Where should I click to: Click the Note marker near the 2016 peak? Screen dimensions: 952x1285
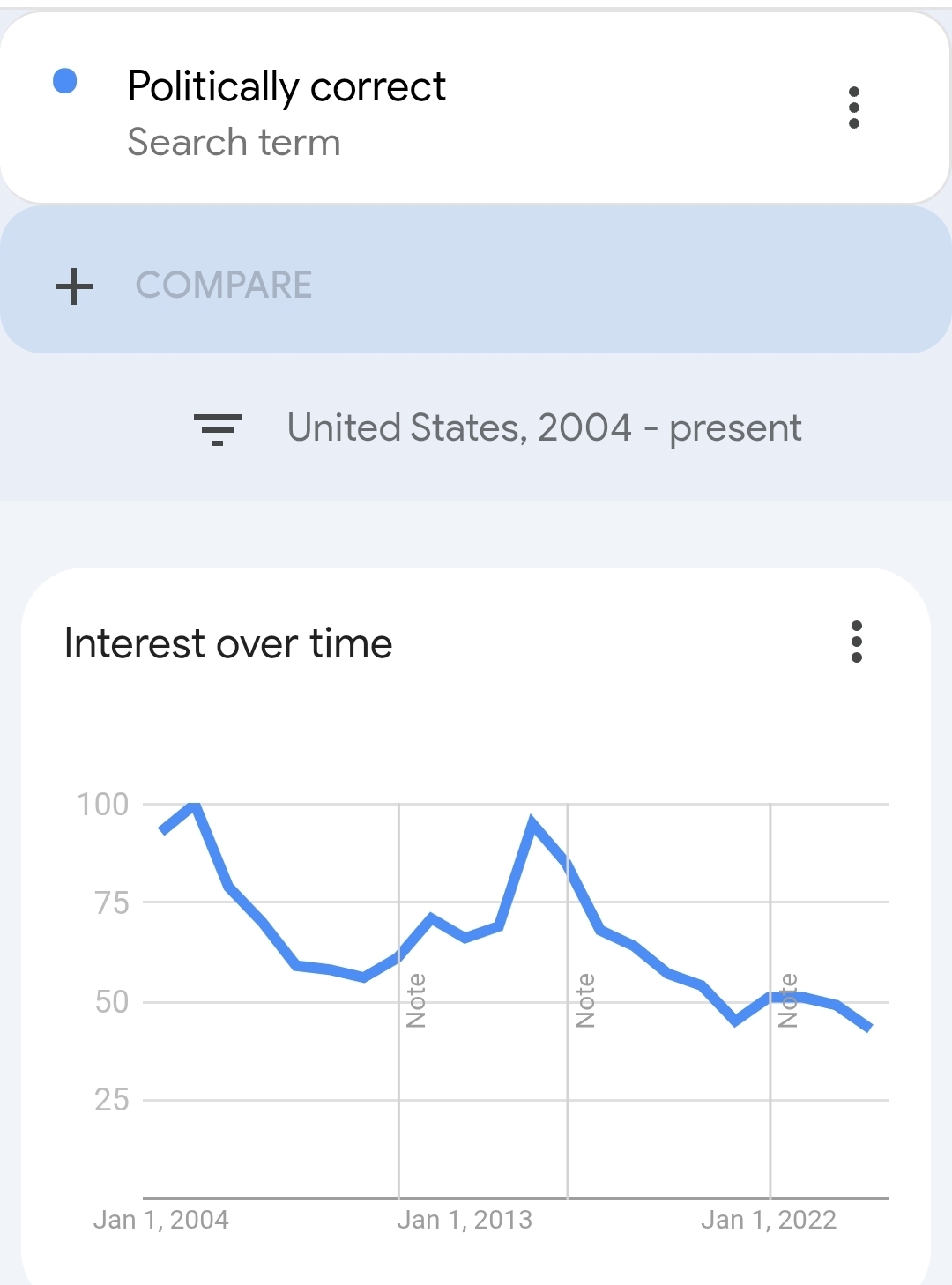(584, 1000)
